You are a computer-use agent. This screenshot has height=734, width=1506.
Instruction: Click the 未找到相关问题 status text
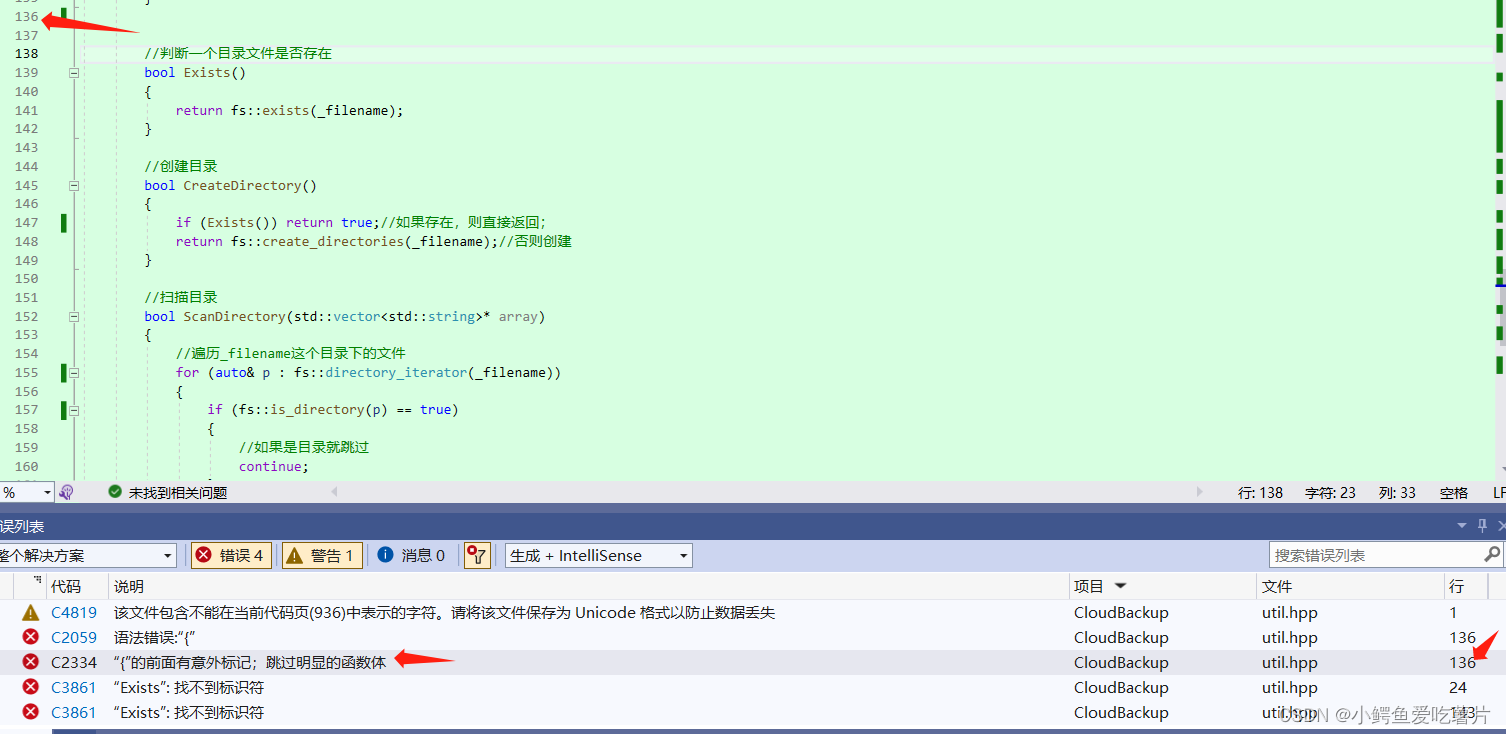[x=178, y=492]
